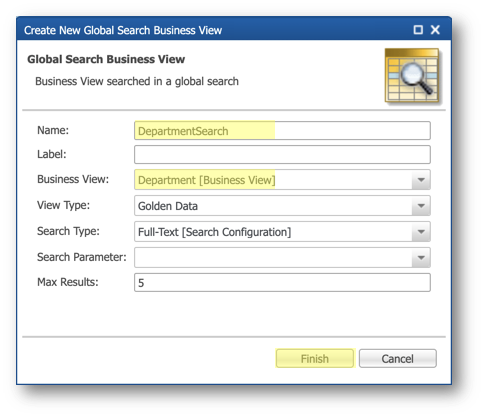Click the dialog title bar text
483x416 pixels.
(x=123, y=30)
